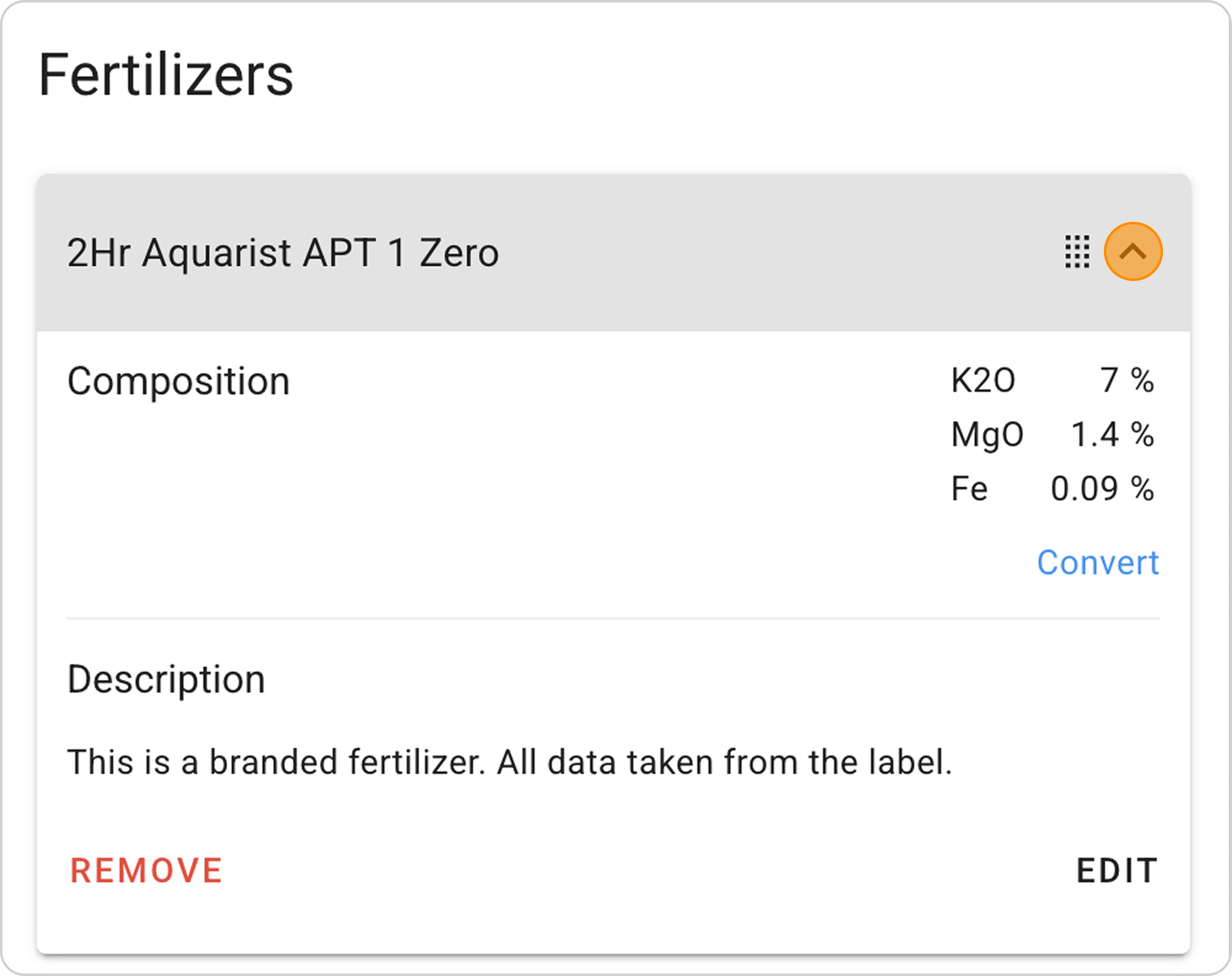This screenshot has height=976, width=1232.
Task: Open the Convert composition link
Action: (x=1097, y=563)
